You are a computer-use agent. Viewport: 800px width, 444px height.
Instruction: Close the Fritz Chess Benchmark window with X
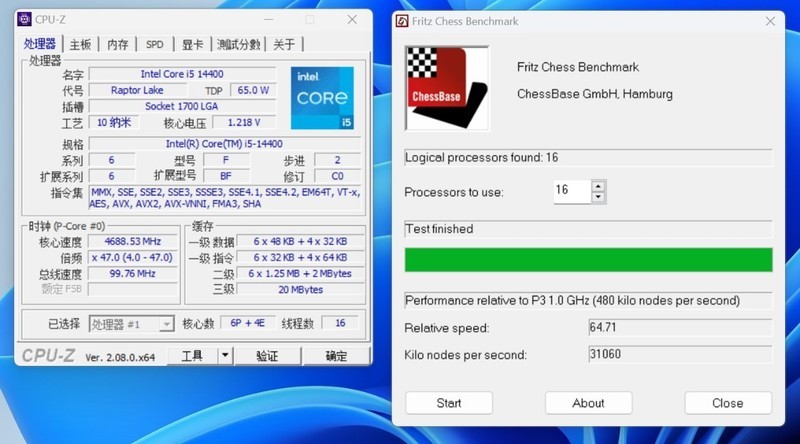[770, 21]
